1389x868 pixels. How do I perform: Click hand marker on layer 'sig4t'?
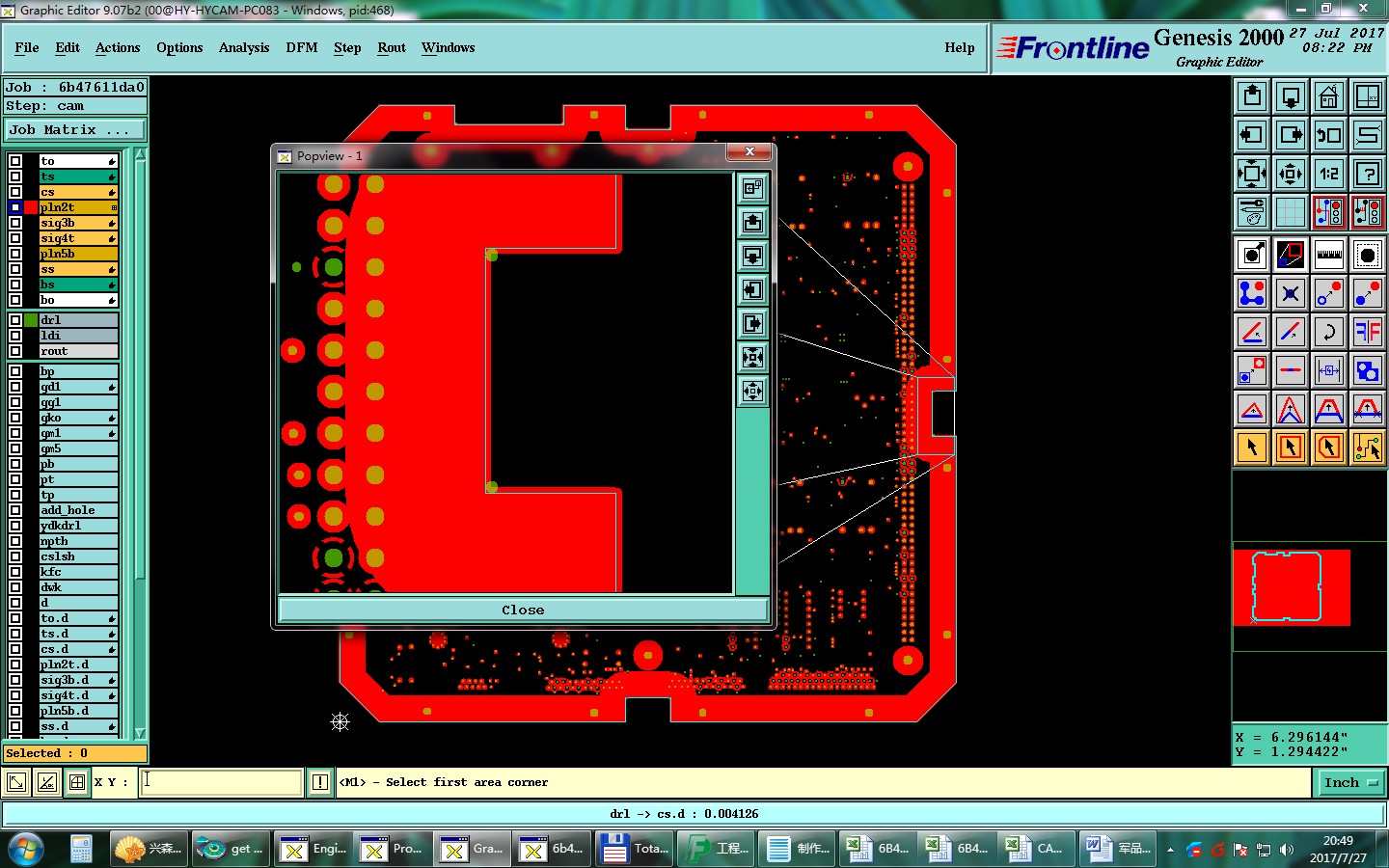[x=112, y=238]
